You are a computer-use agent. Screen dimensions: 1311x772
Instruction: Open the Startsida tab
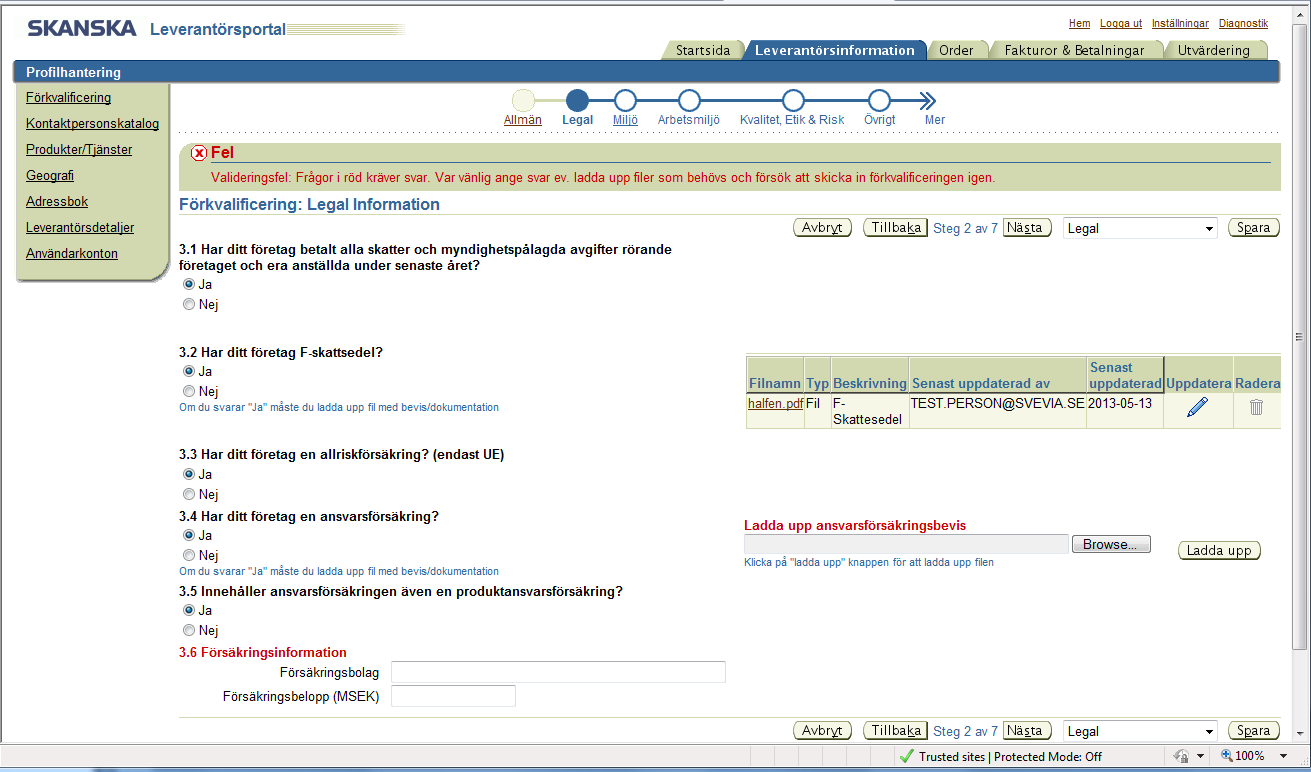point(703,50)
